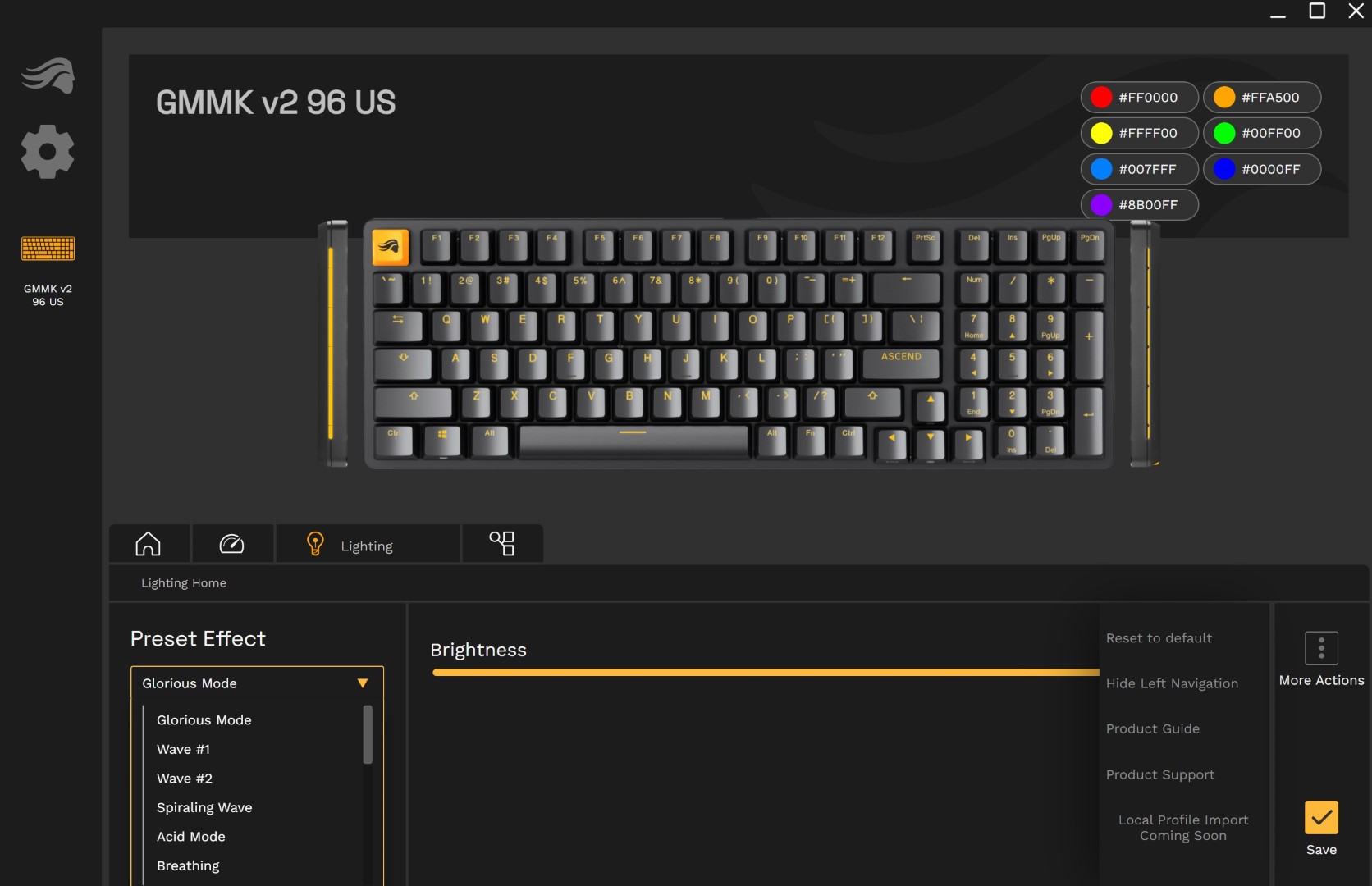Click Reset to default menu entry

1159,638
